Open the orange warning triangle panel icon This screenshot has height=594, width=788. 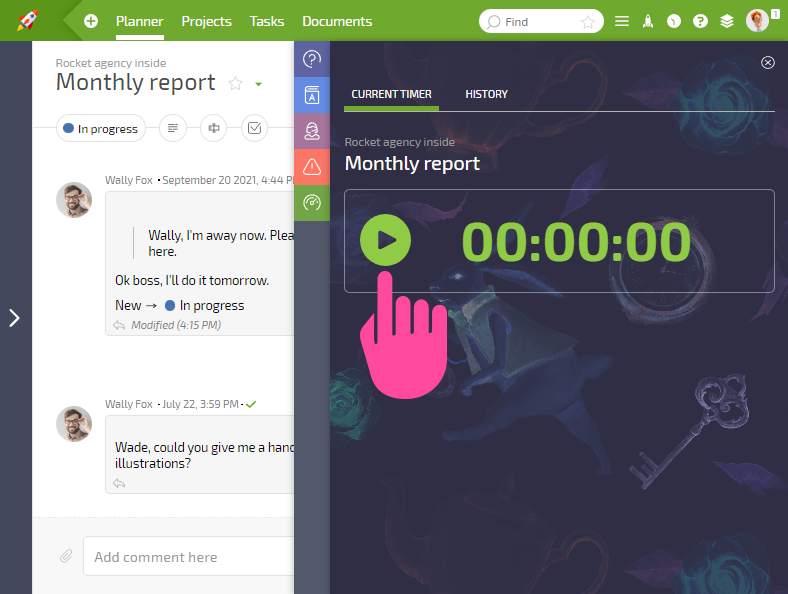point(312,167)
